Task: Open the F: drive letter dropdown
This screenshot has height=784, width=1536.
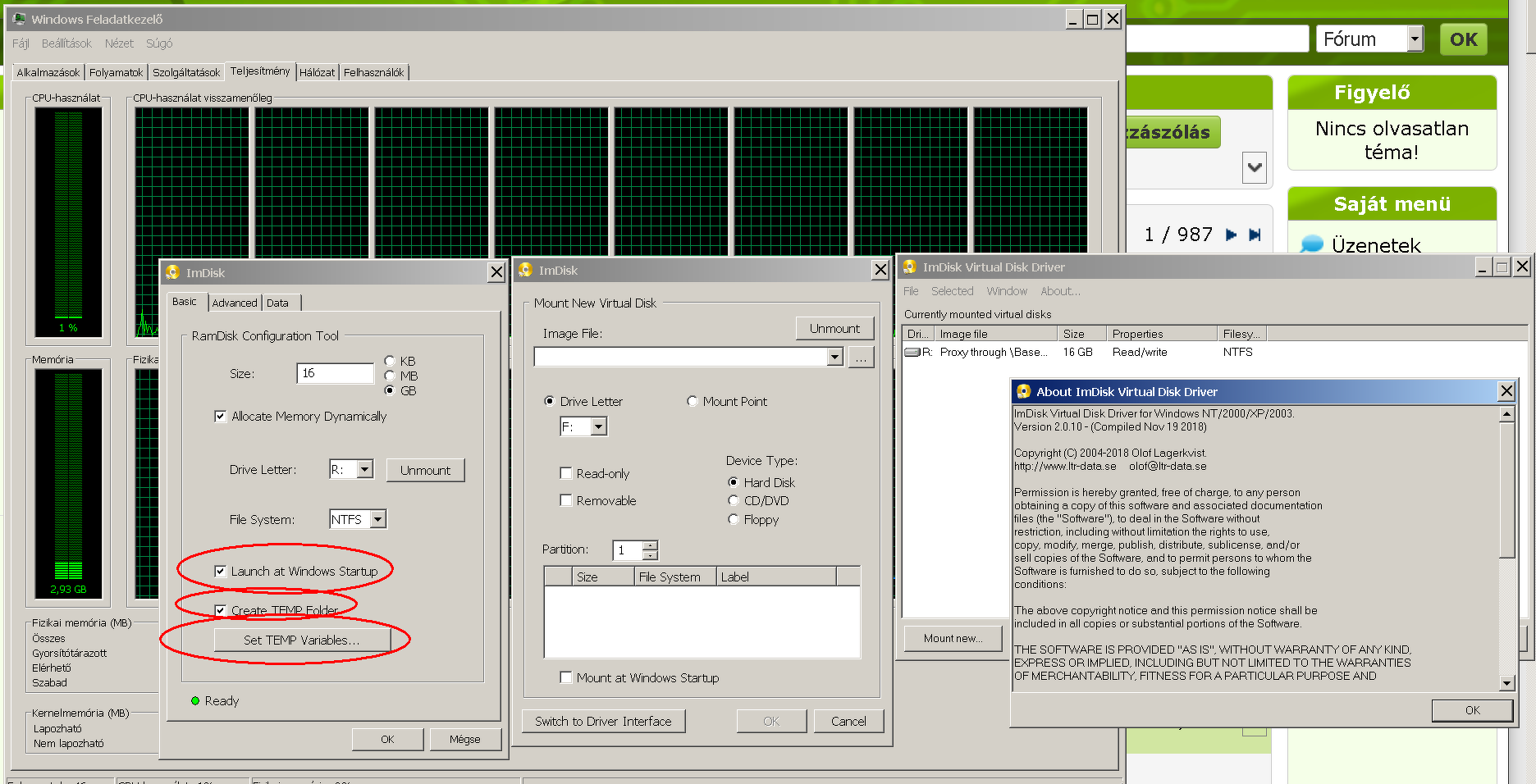Action: pyautogui.click(x=598, y=426)
